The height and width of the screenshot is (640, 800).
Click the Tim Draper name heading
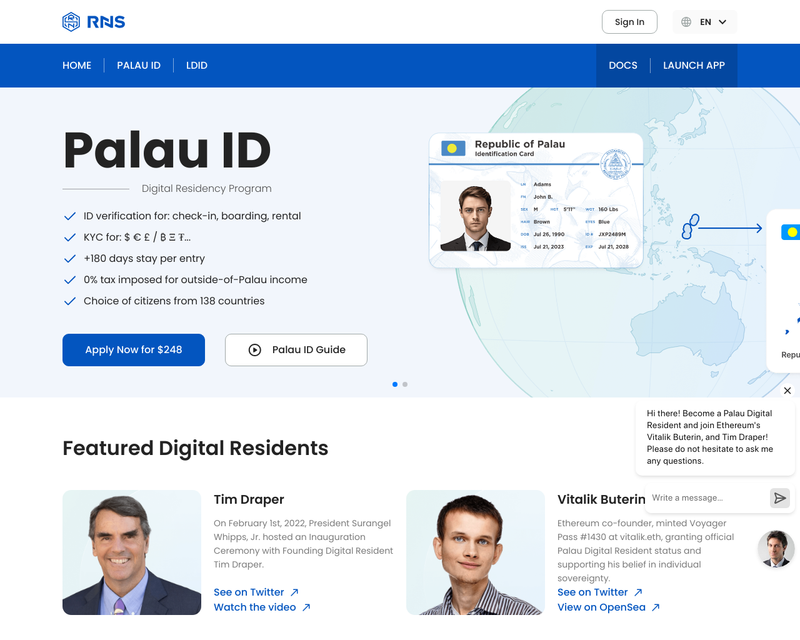point(248,500)
